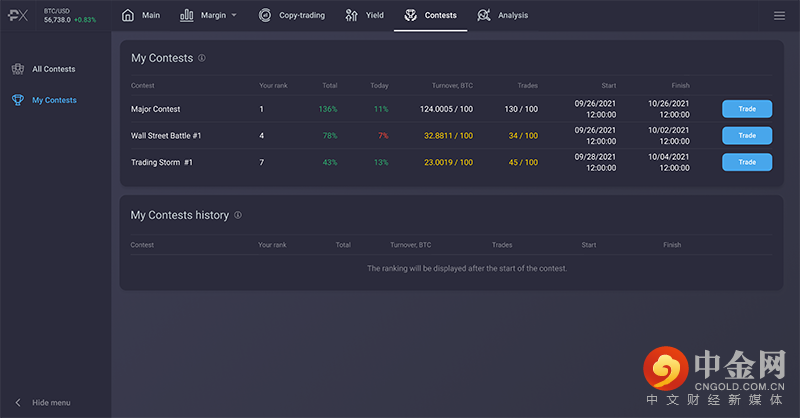800x418 pixels.
Task: Click the Copy-trading circular icon
Action: pyautogui.click(x=264, y=15)
